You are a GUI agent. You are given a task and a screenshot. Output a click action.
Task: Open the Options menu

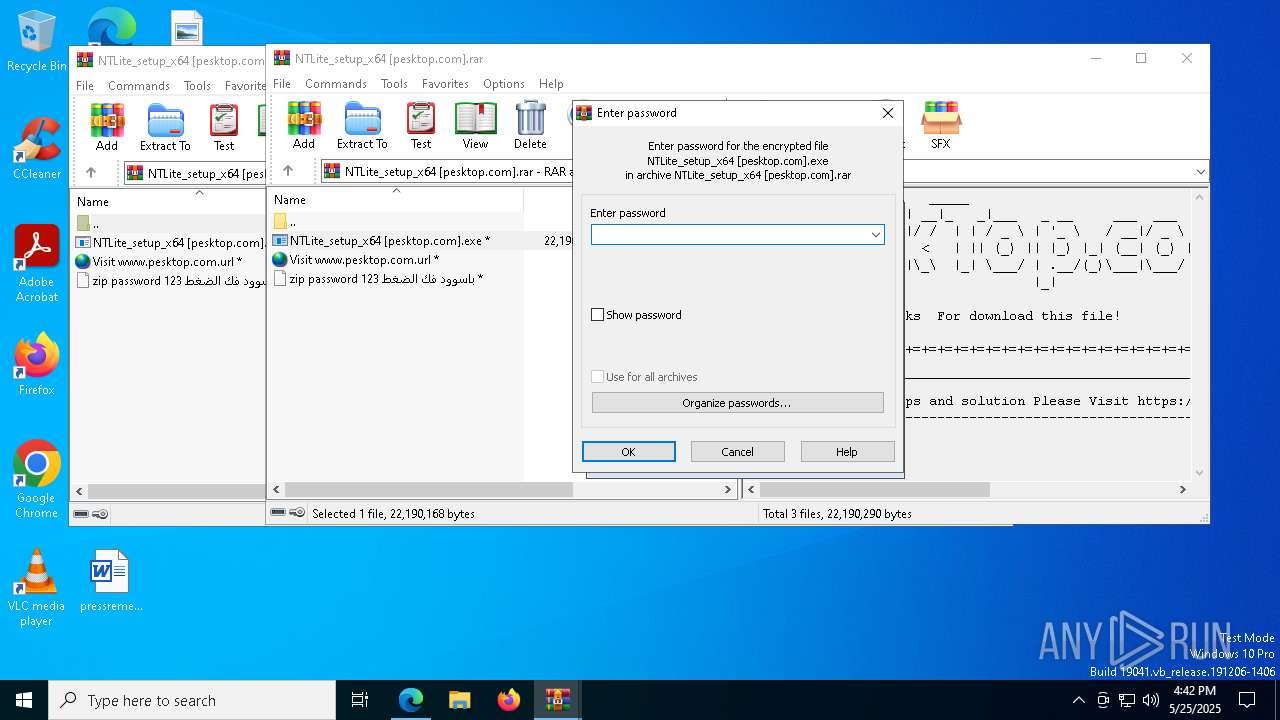pyautogui.click(x=504, y=84)
